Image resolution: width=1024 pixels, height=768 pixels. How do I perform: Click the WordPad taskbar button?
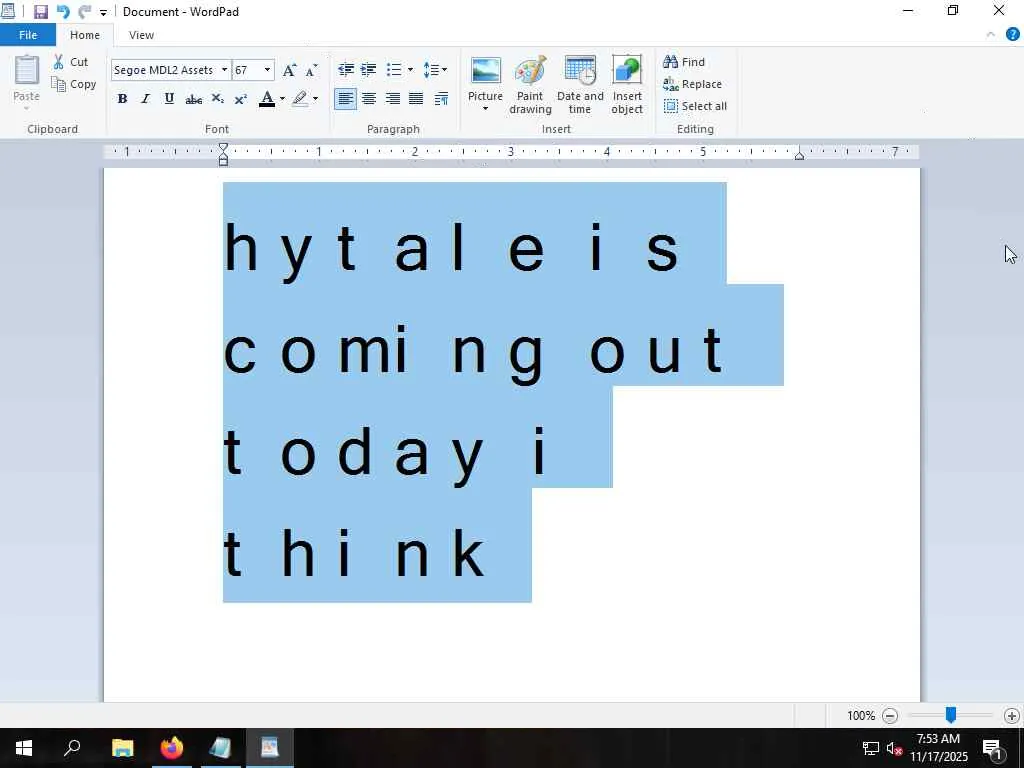tap(270, 748)
